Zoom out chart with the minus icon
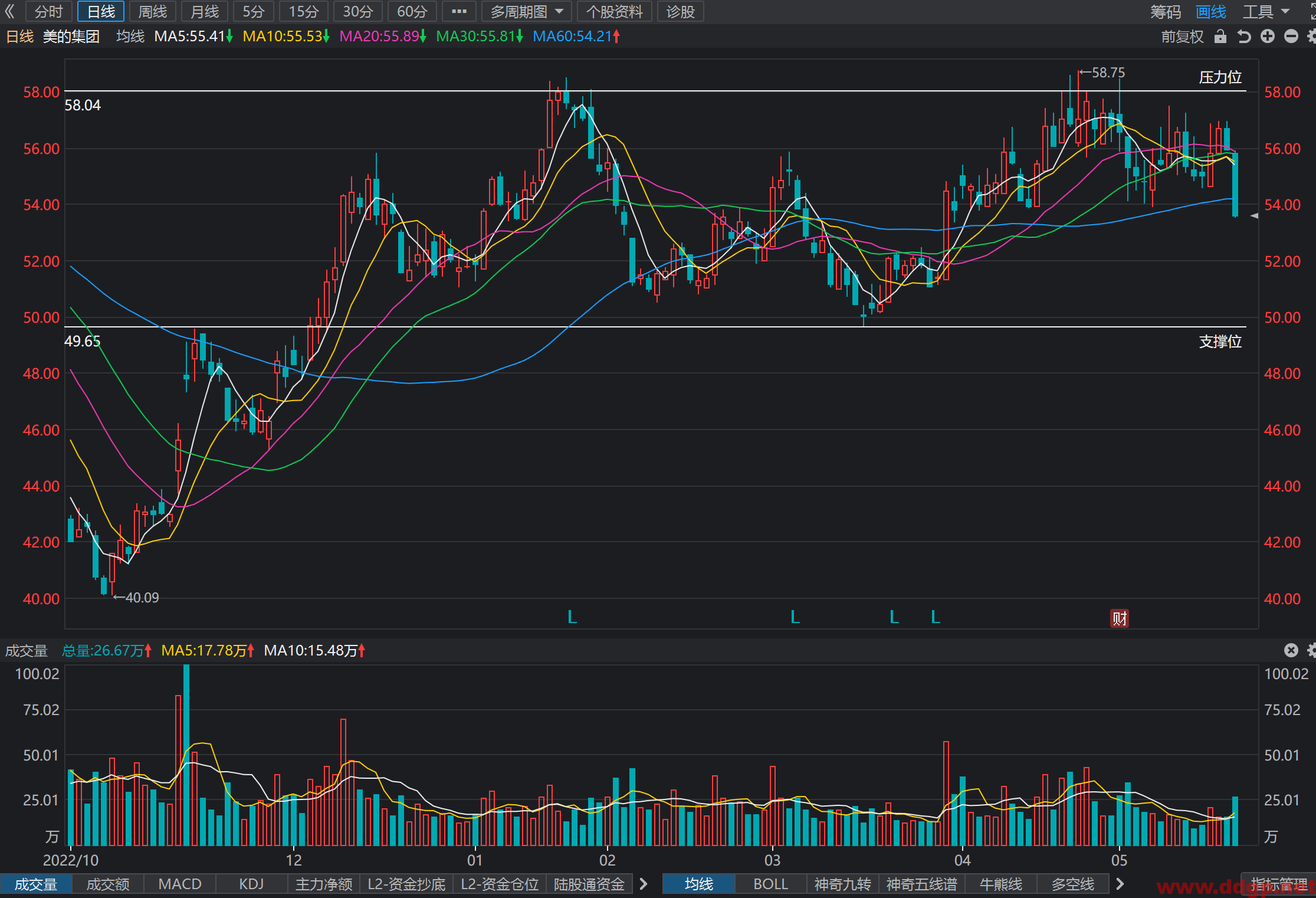The image size is (1316, 898). click(x=1291, y=37)
